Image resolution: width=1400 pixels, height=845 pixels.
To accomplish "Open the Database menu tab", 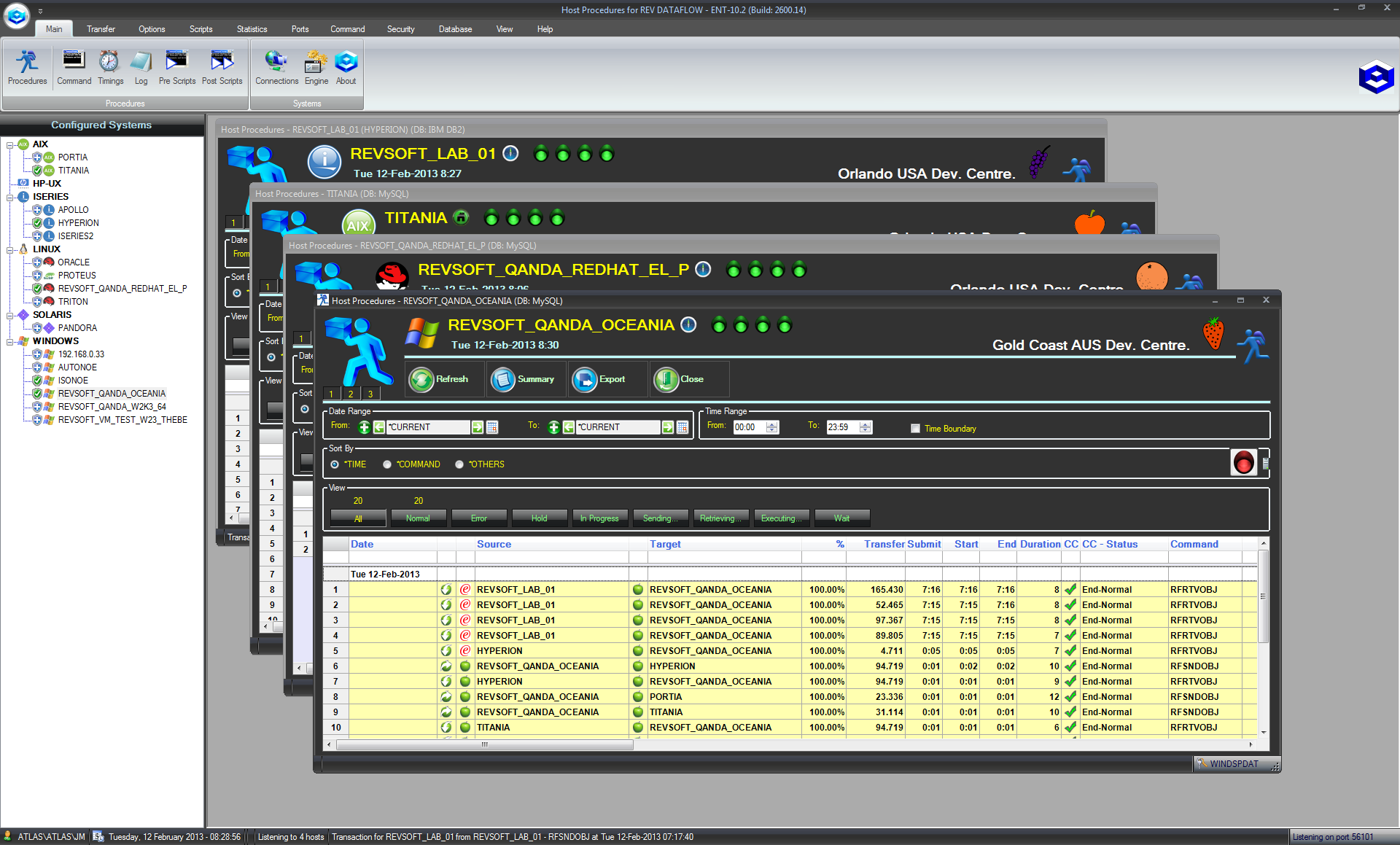I will pyautogui.click(x=455, y=29).
